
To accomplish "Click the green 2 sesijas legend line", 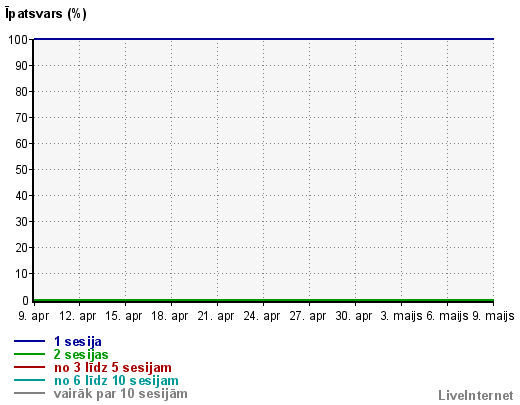I will click(x=29, y=354).
